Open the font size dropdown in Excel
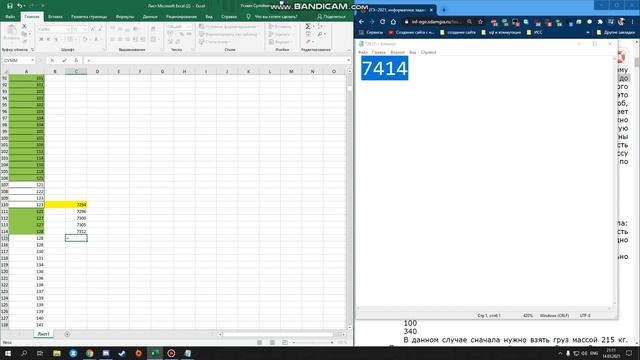640x360 pixels. (x=85, y=29)
